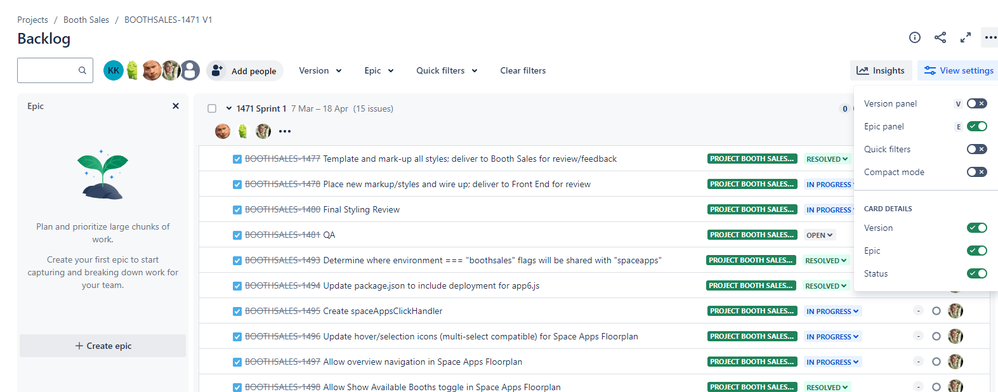
Task: Open the BOOTHSALES-1471 V1 breadcrumb
Action: point(168,20)
